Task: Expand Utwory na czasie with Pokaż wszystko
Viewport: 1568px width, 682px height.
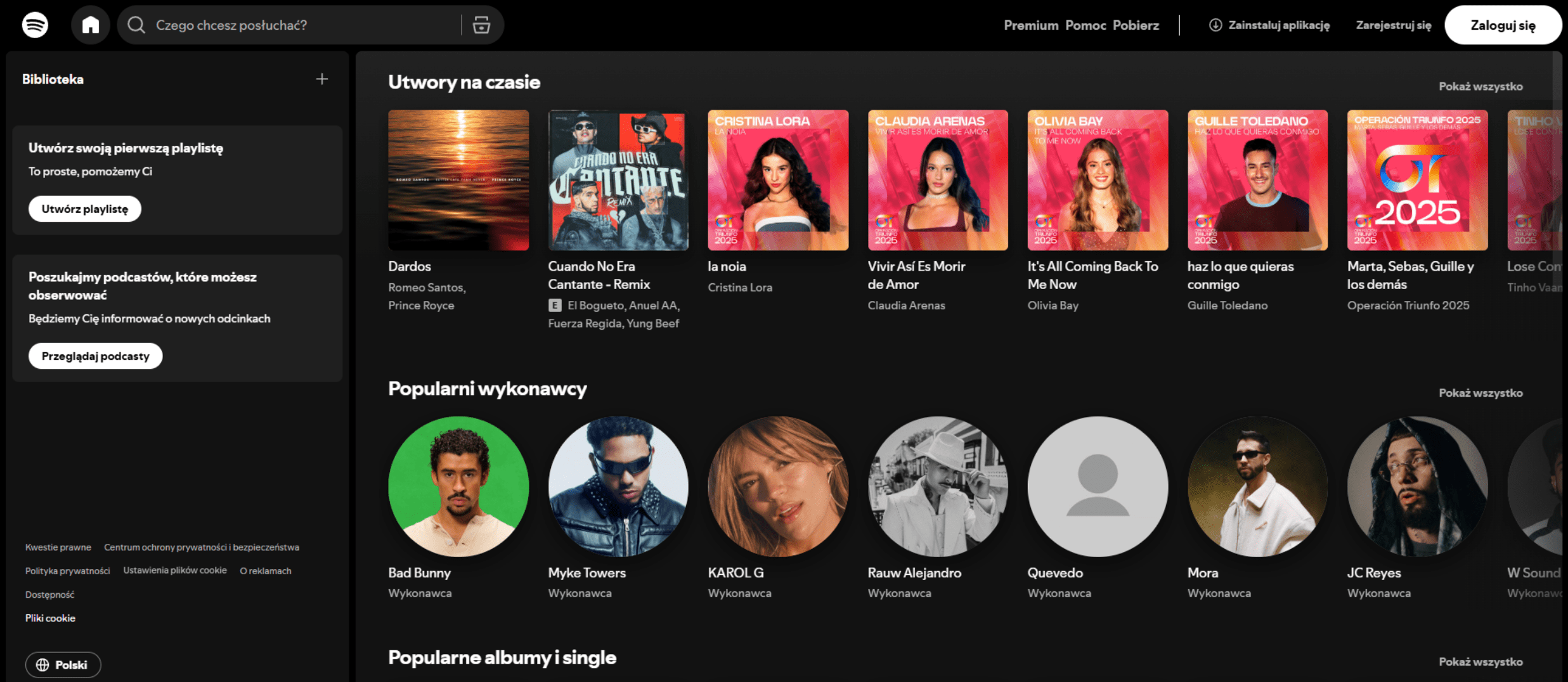Action: [1480, 86]
